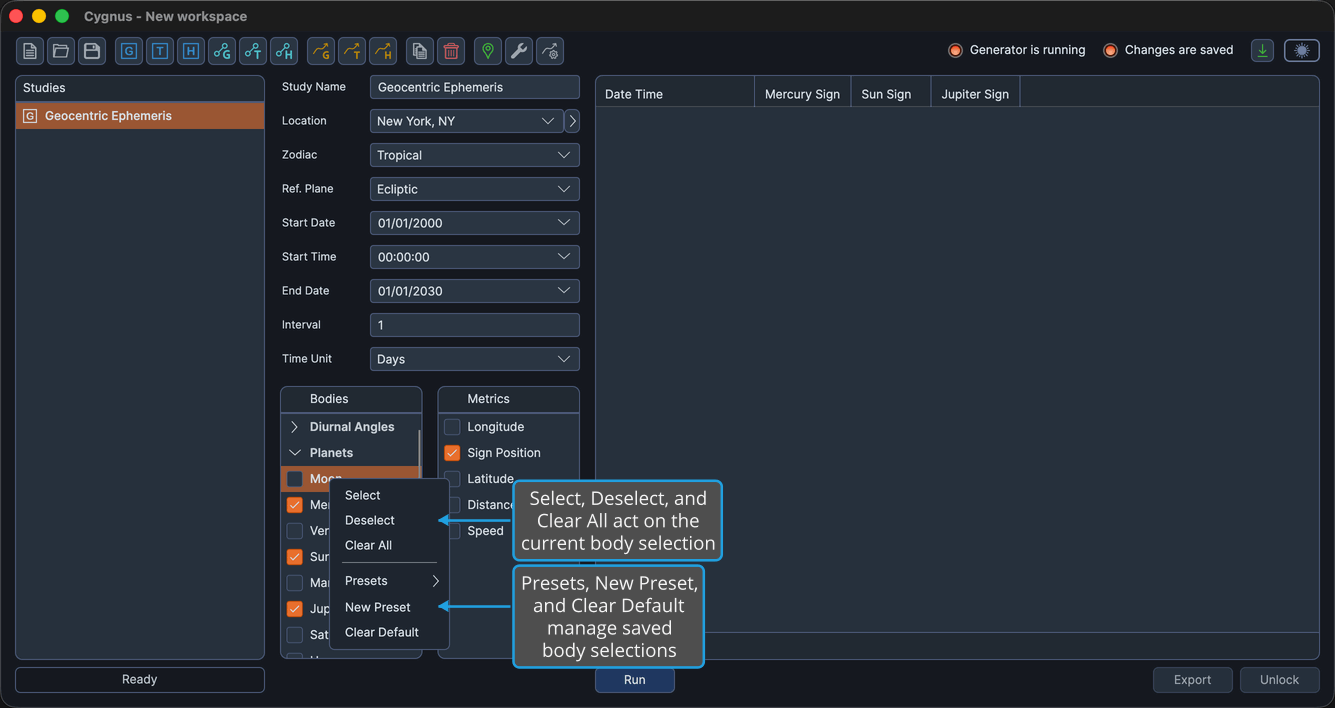Uncheck the Jupiter body checkbox
This screenshot has width=1335, height=708.
295,609
